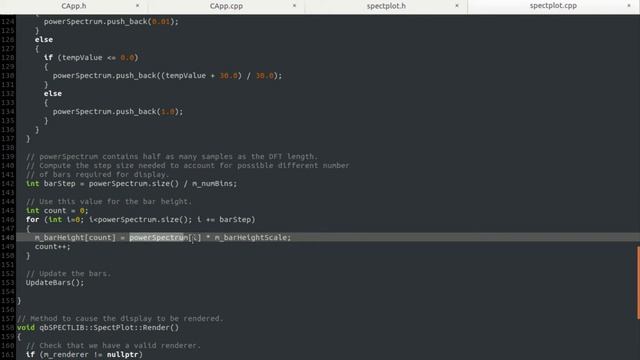Viewport: 640px width, 360px height.
Task: Click 'powerSpectrum.push_back(1.0);' line
Action: click(118, 111)
